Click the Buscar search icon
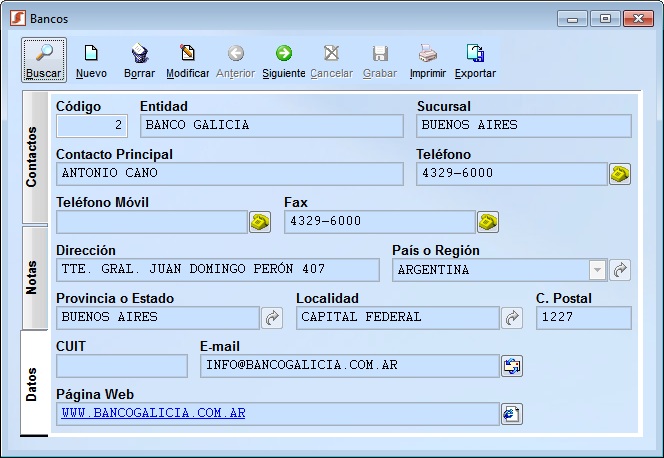The image size is (664, 458). click(x=44, y=54)
